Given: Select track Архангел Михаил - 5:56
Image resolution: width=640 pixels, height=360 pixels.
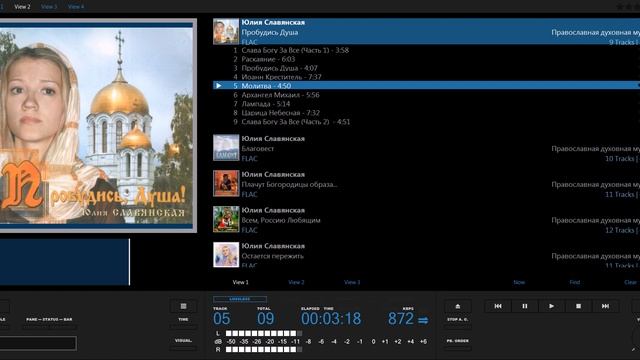Looking at the screenshot, I should pos(426,95).
